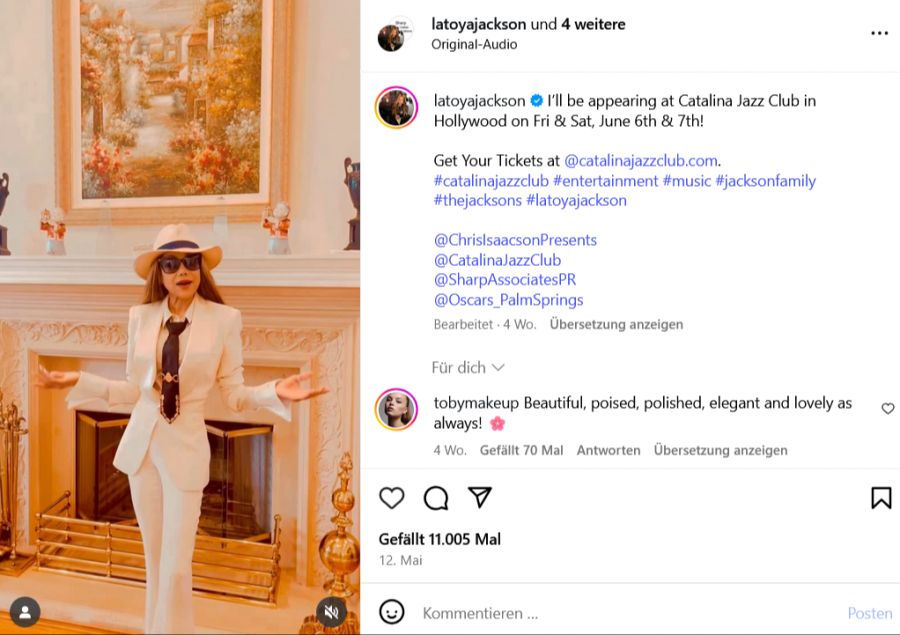Open tobymakeup's avatar
The image size is (900, 635).
click(396, 410)
